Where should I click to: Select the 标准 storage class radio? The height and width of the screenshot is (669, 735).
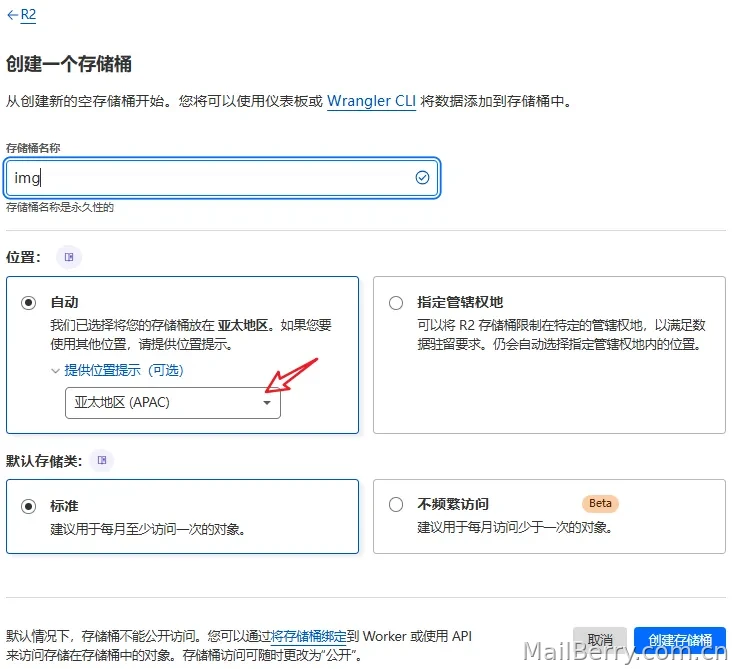[x=28, y=507]
